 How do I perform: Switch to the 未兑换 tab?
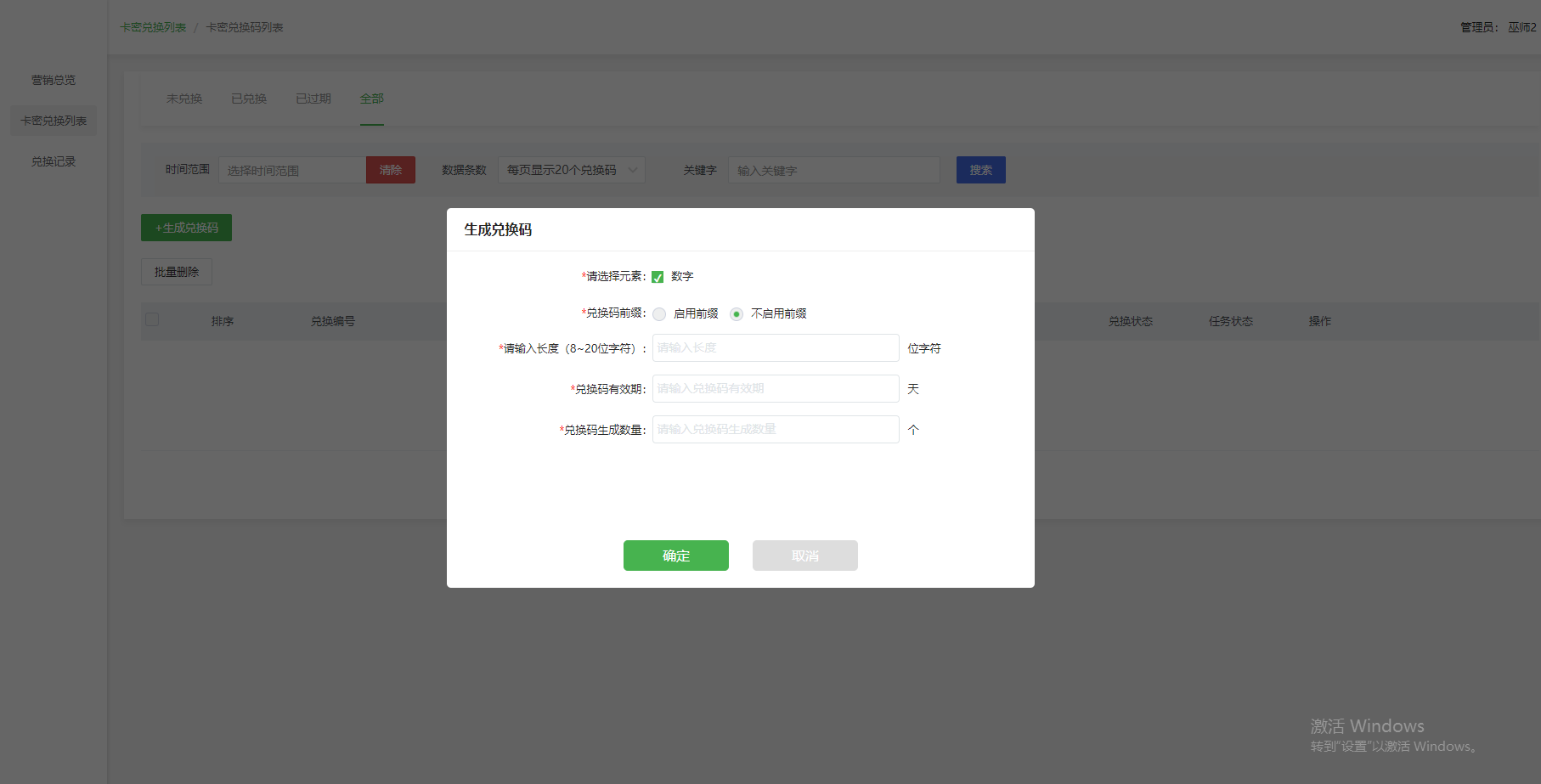[x=184, y=99]
